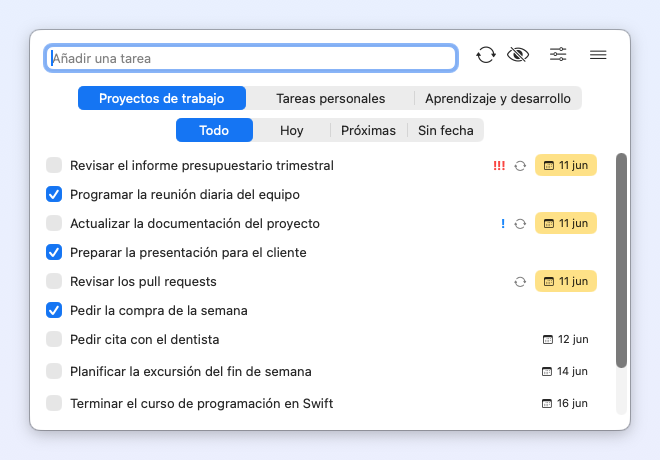Open '11 jun' date badge for 'Revisar los pull requests'
The width and height of the screenshot is (660, 460).
[566, 281]
